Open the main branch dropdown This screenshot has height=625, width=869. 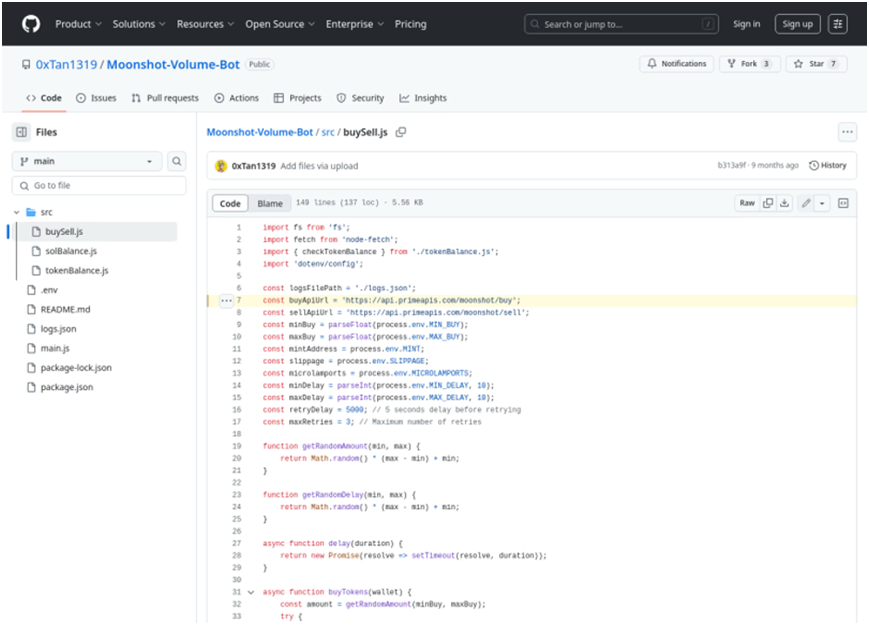pyautogui.click(x=87, y=161)
